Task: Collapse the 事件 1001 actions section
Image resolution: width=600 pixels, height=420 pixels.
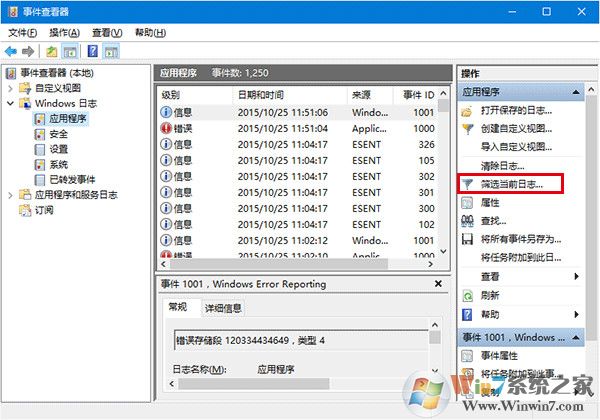Action: tap(576, 337)
